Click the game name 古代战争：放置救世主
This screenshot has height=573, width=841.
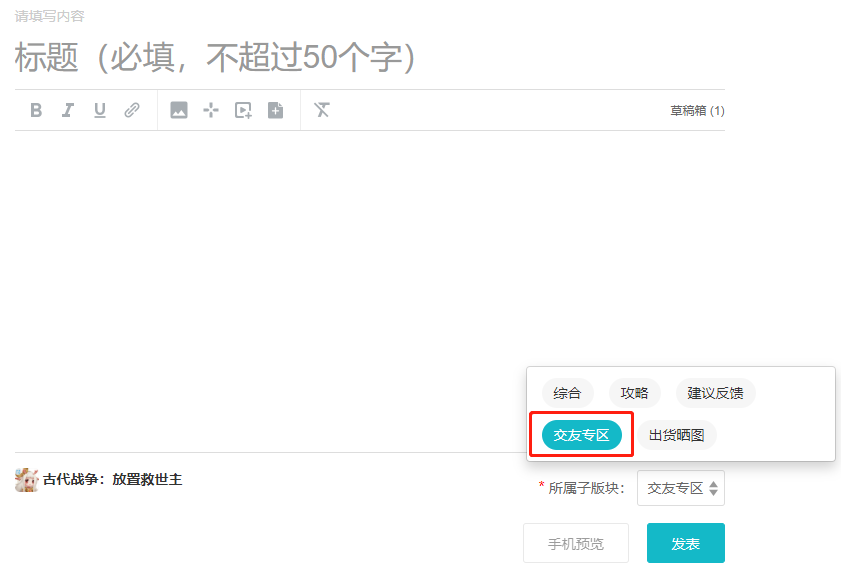pyautogui.click(x=113, y=480)
